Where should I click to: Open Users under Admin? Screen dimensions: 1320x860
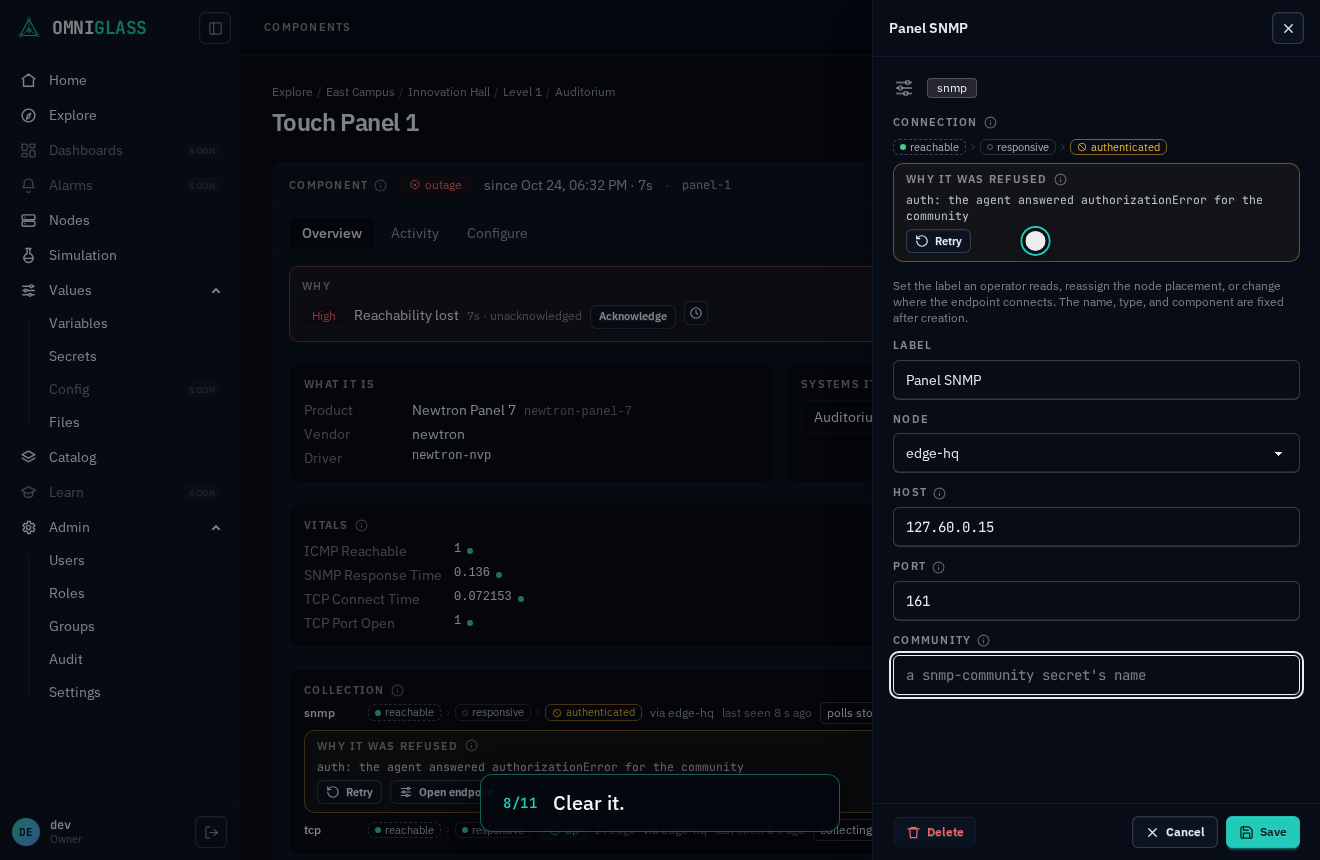point(134,560)
